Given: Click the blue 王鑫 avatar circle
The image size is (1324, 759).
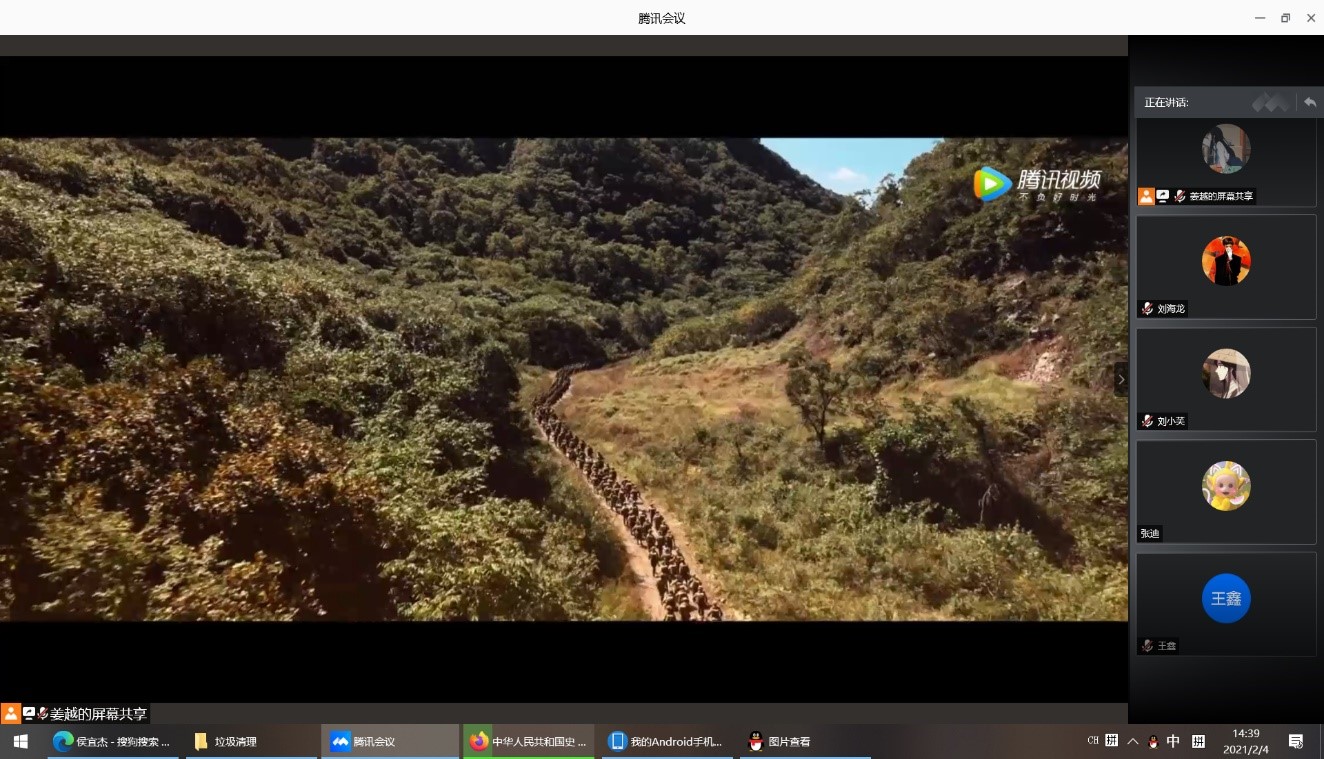Looking at the screenshot, I should (x=1226, y=598).
